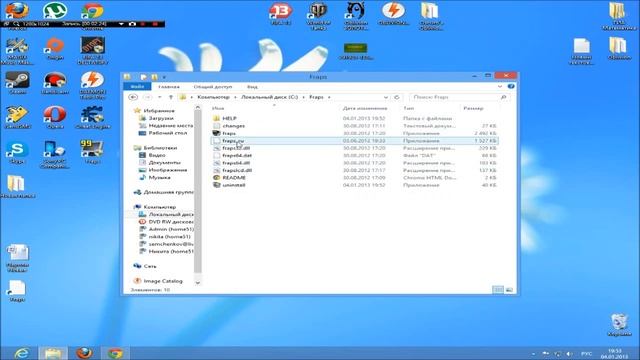Click the volume icon in system tray

[569, 353]
